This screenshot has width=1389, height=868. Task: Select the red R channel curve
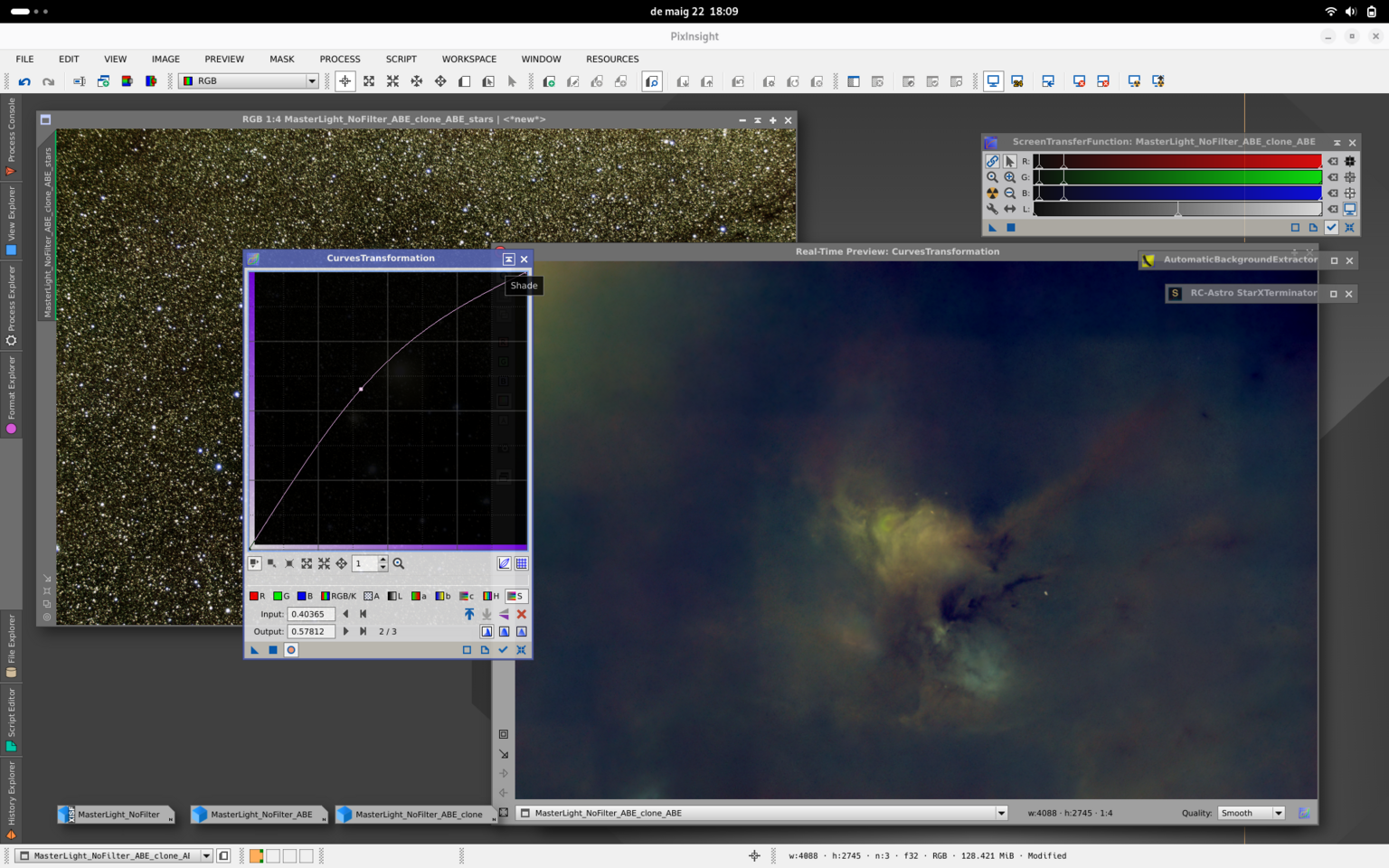point(258,596)
